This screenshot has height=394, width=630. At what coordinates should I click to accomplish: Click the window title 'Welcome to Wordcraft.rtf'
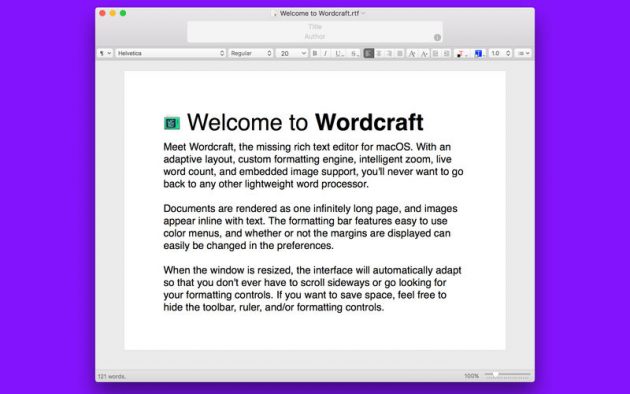[319, 13]
